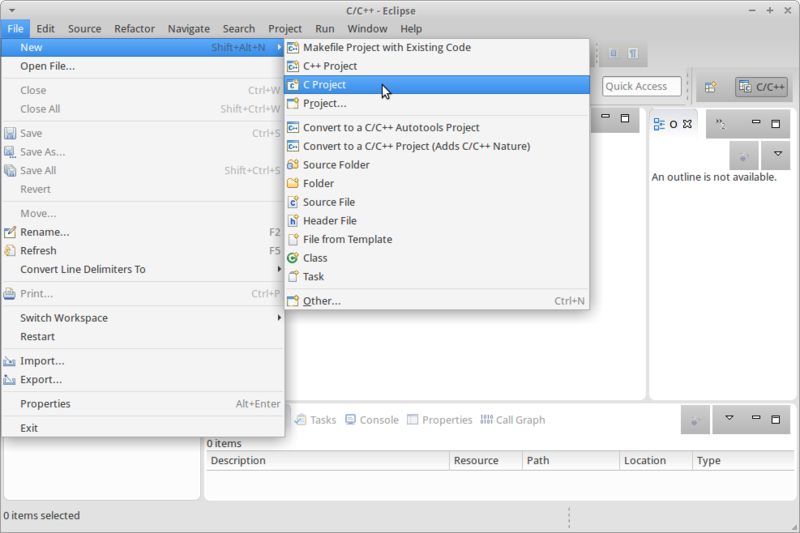Image resolution: width=800 pixels, height=533 pixels.
Task: Click Exit in File menu
Action: [x=143, y=428]
